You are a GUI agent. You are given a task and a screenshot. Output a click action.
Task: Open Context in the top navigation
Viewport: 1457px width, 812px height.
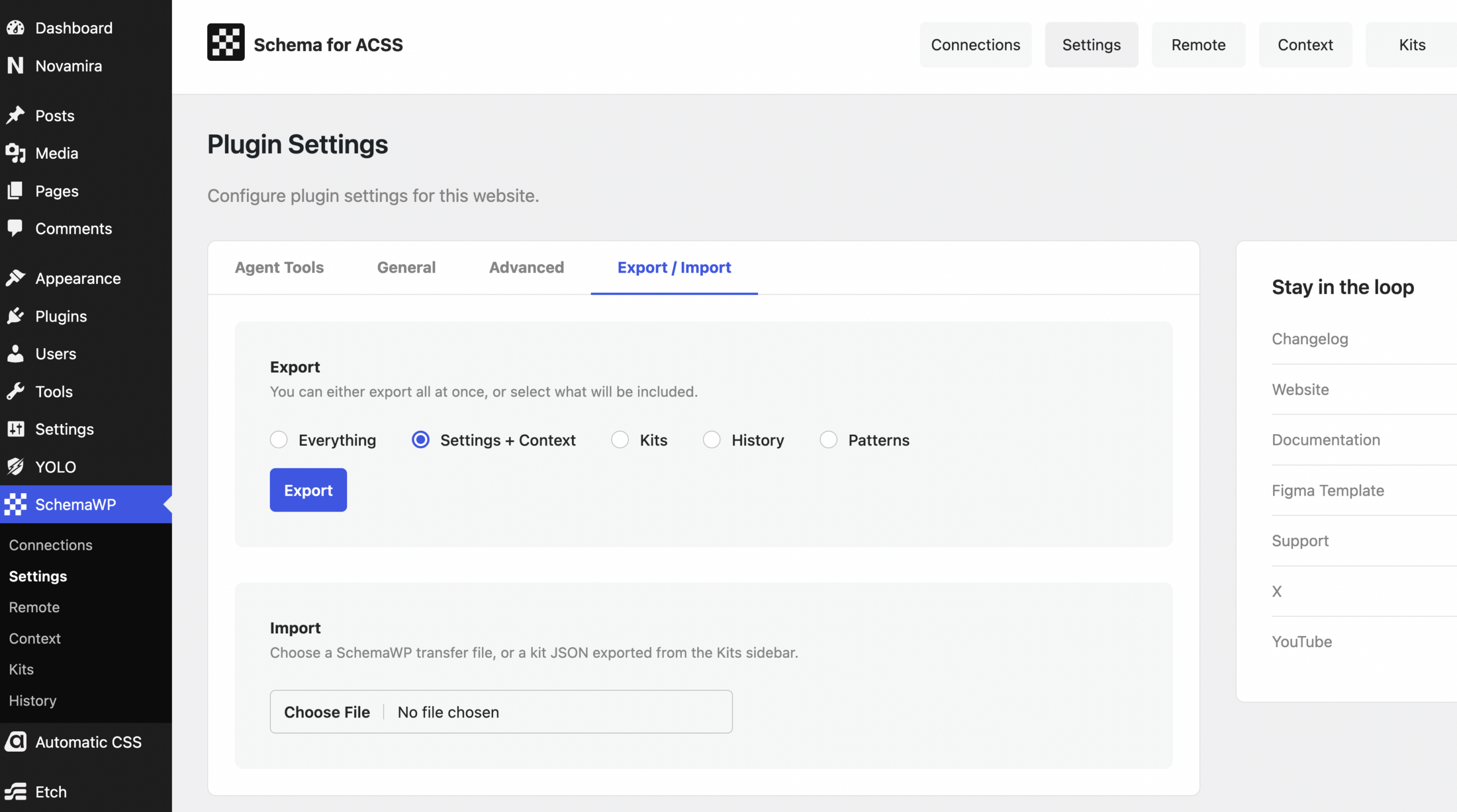[1306, 45]
